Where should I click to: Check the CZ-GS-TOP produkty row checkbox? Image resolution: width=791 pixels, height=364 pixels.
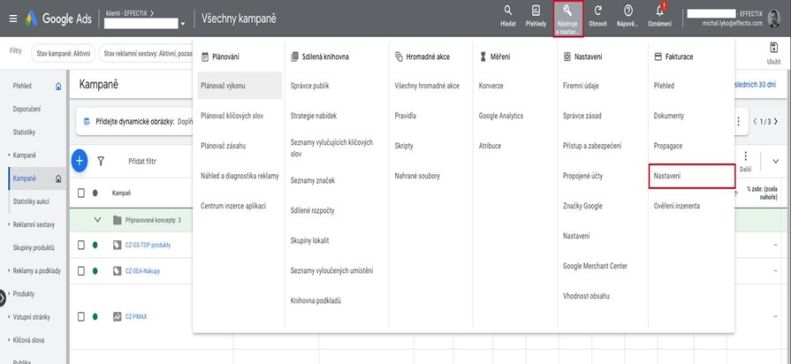point(81,245)
